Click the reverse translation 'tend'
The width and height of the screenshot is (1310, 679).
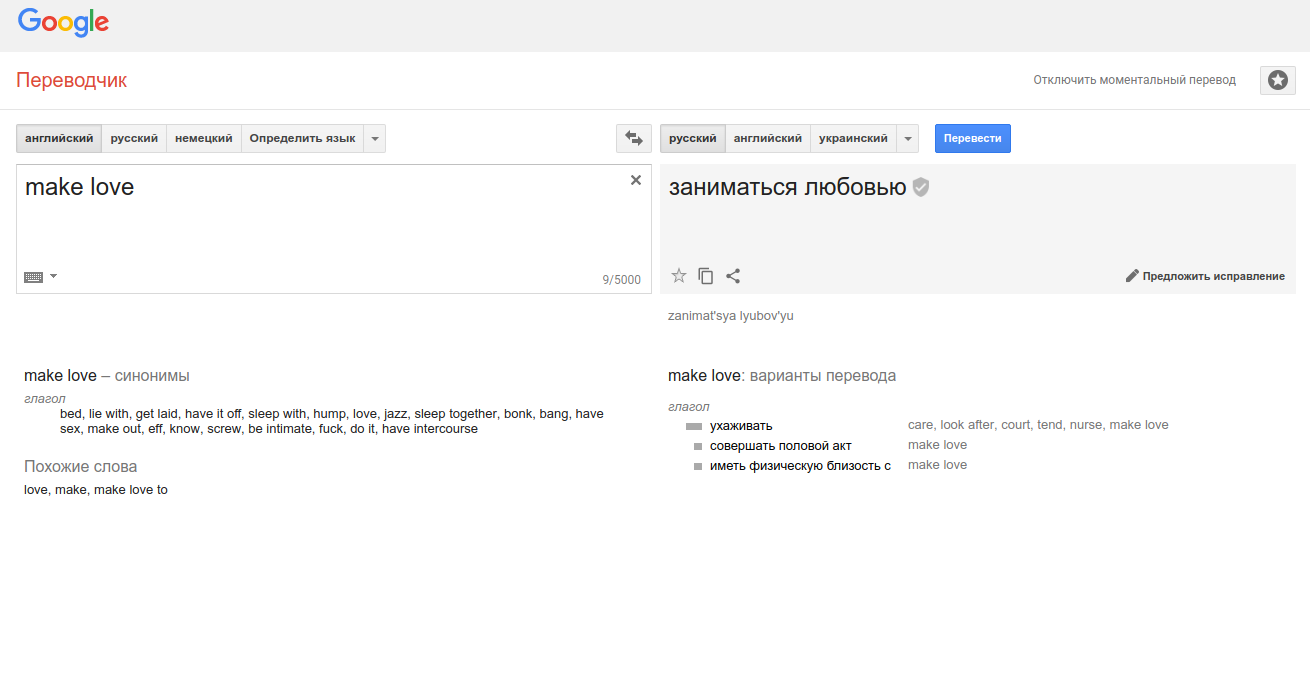click(x=1050, y=425)
